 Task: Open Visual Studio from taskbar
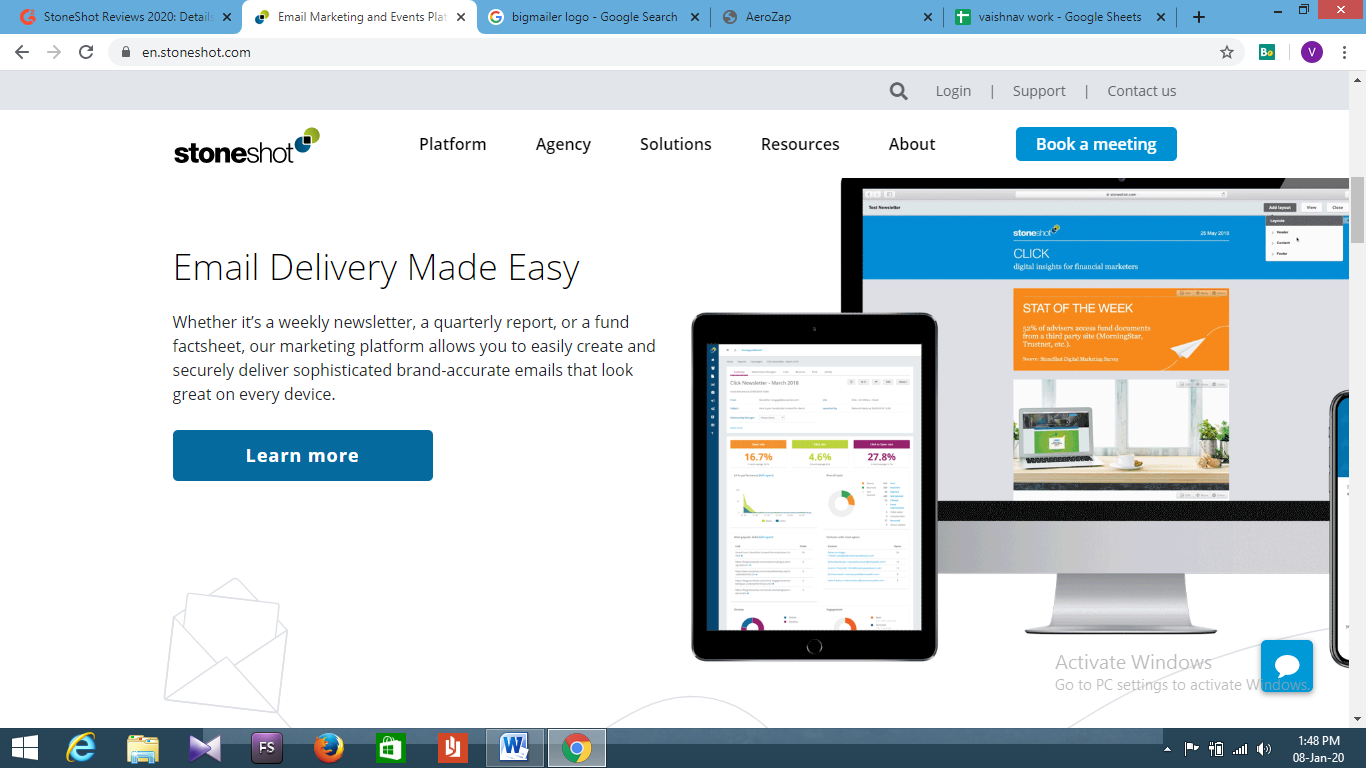point(205,748)
